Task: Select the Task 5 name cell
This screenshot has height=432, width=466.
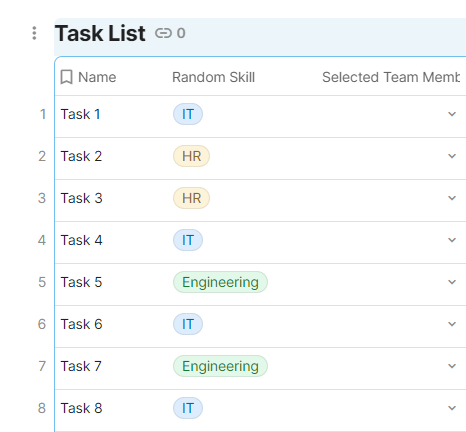Action: click(x=111, y=284)
